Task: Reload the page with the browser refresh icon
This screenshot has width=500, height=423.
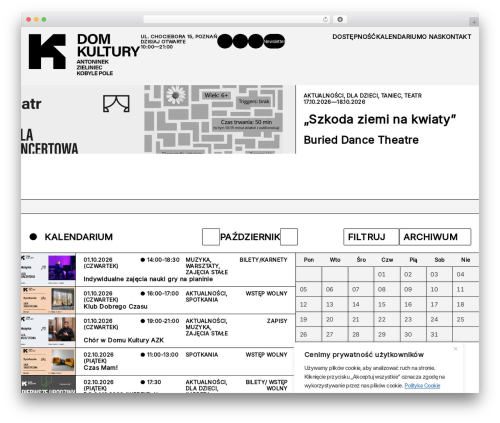Action: tap(325, 20)
